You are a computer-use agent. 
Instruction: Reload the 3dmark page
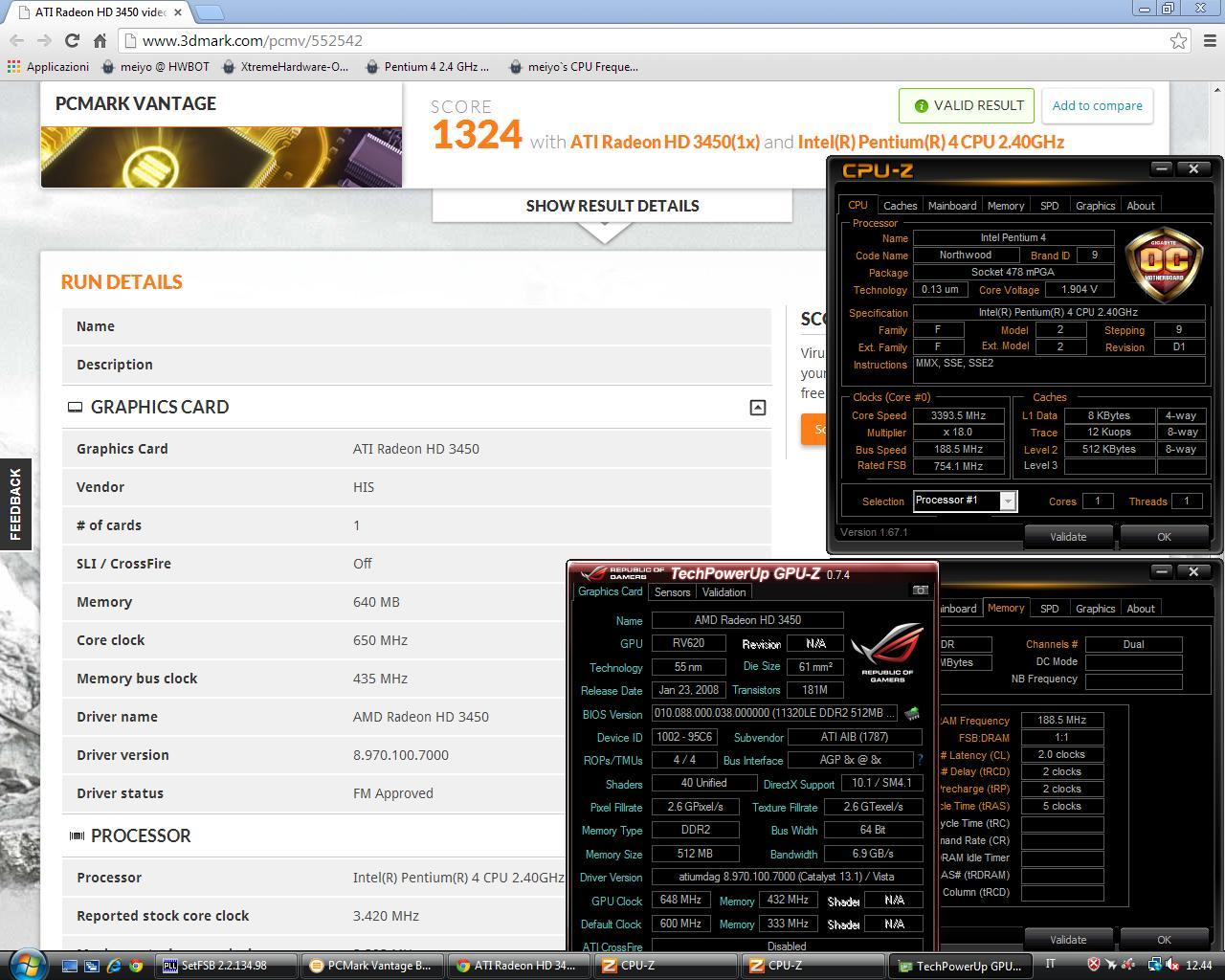click(72, 40)
